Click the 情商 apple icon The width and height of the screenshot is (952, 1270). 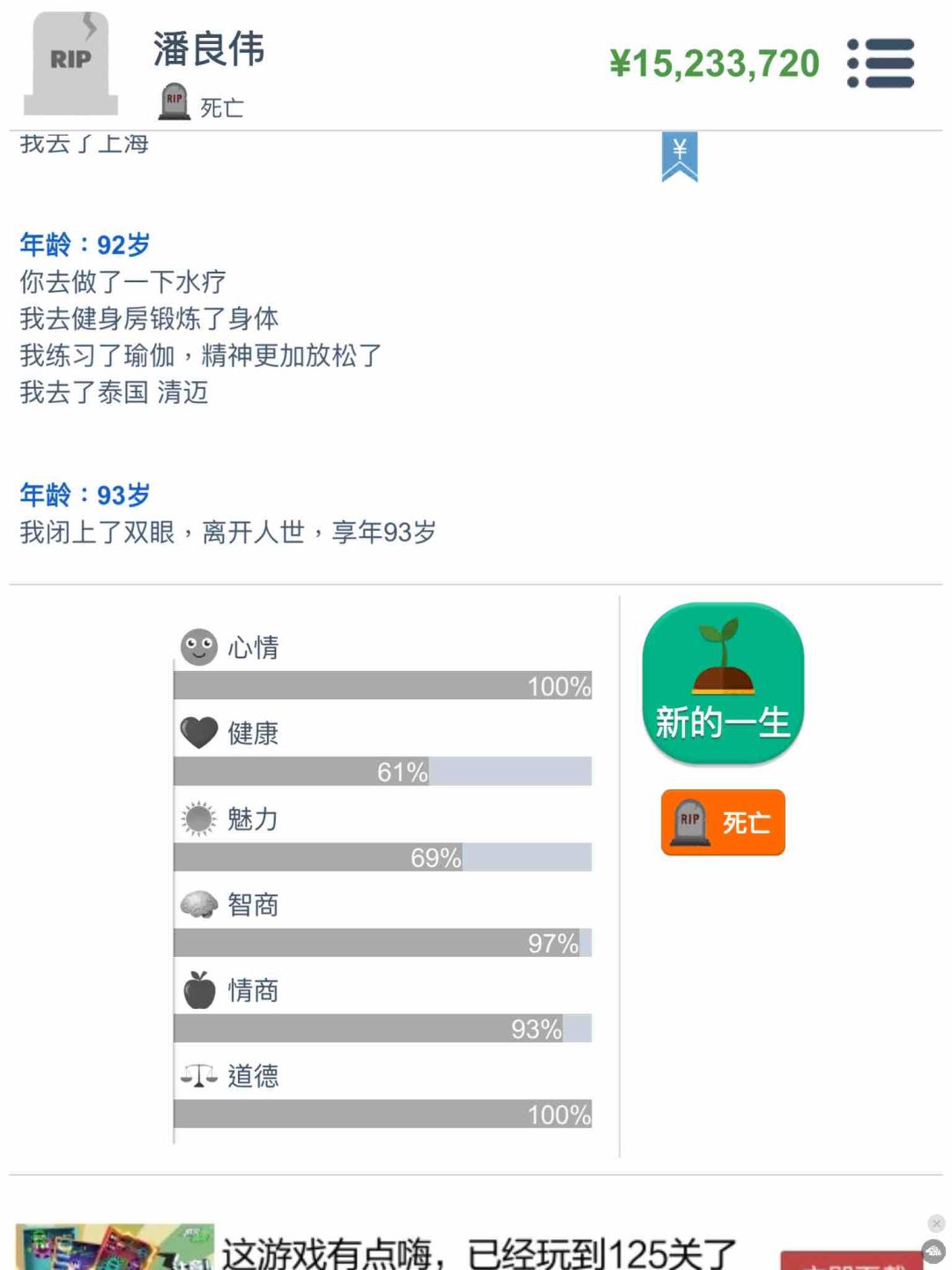[199, 990]
